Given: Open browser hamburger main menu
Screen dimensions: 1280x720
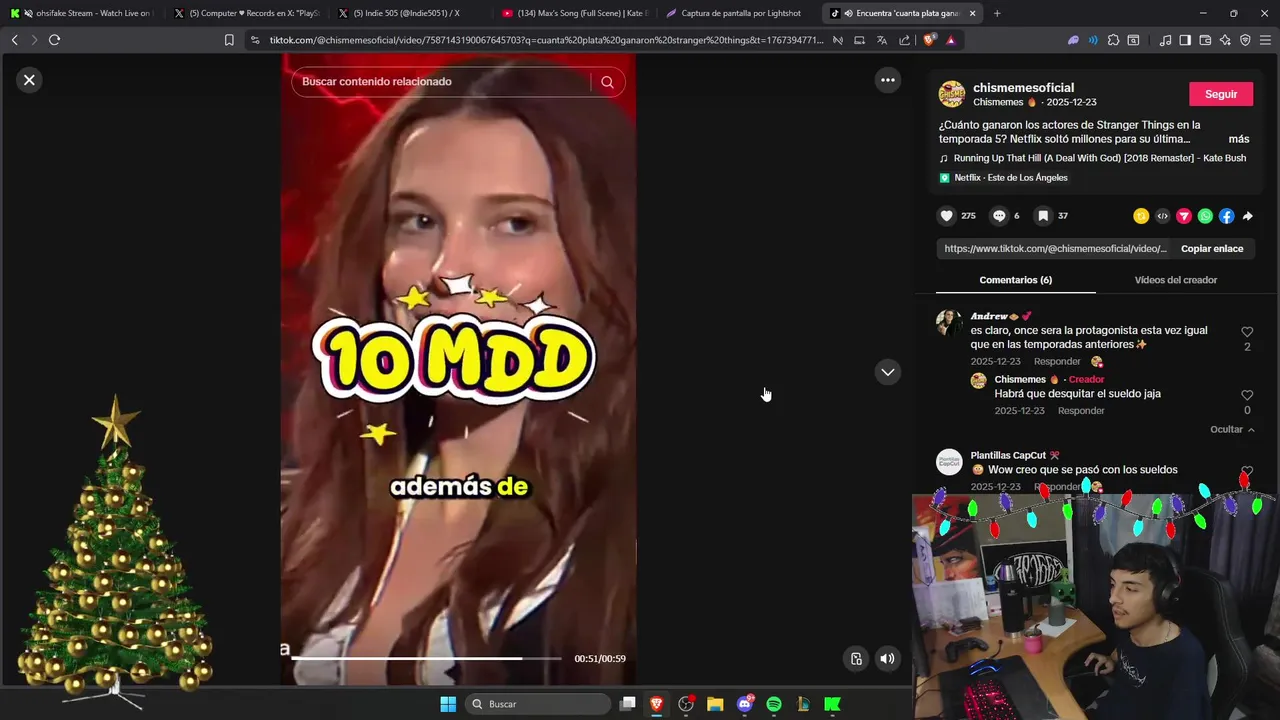Looking at the screenshot, I should [x=1265, y=40].
